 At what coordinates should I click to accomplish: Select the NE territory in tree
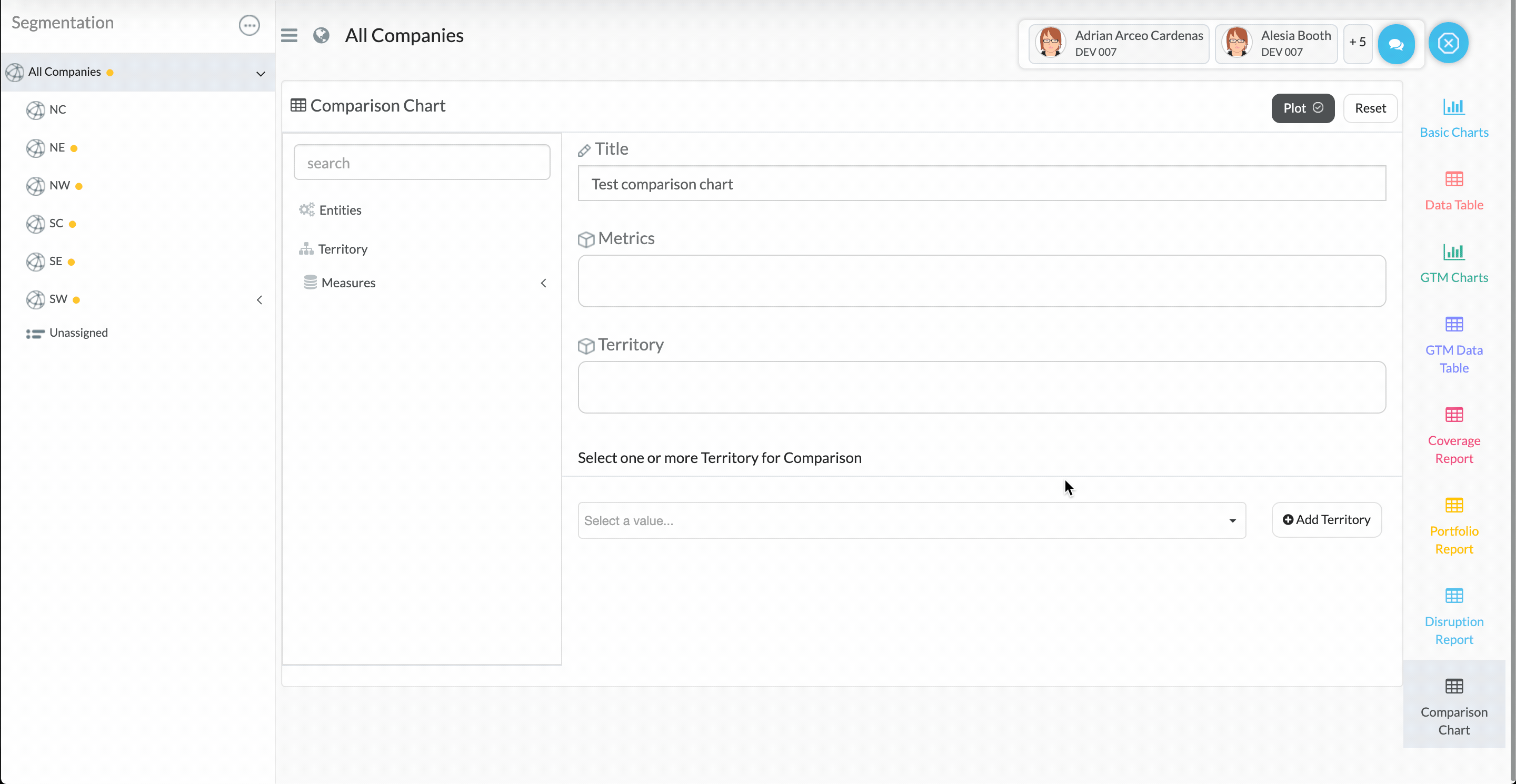pyautogui.click(x=57, y=148)
